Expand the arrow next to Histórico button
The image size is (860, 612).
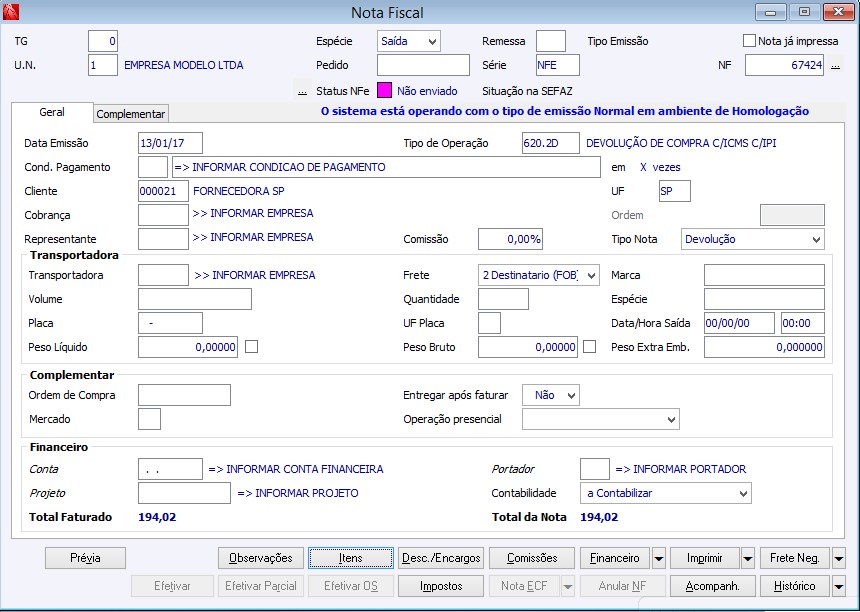[x=839, y=586]
